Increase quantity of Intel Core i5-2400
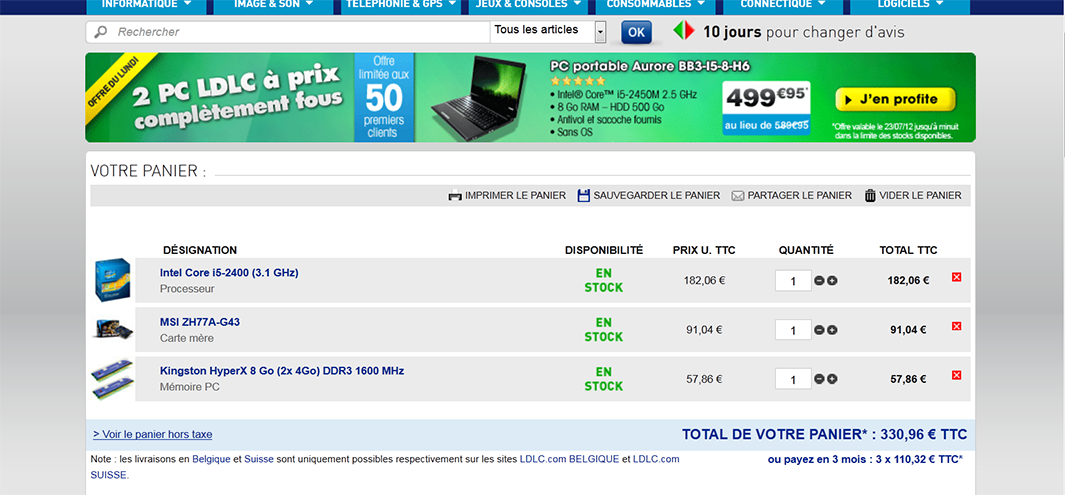Viewport: 1065px width, 495px height. point(832,280)
